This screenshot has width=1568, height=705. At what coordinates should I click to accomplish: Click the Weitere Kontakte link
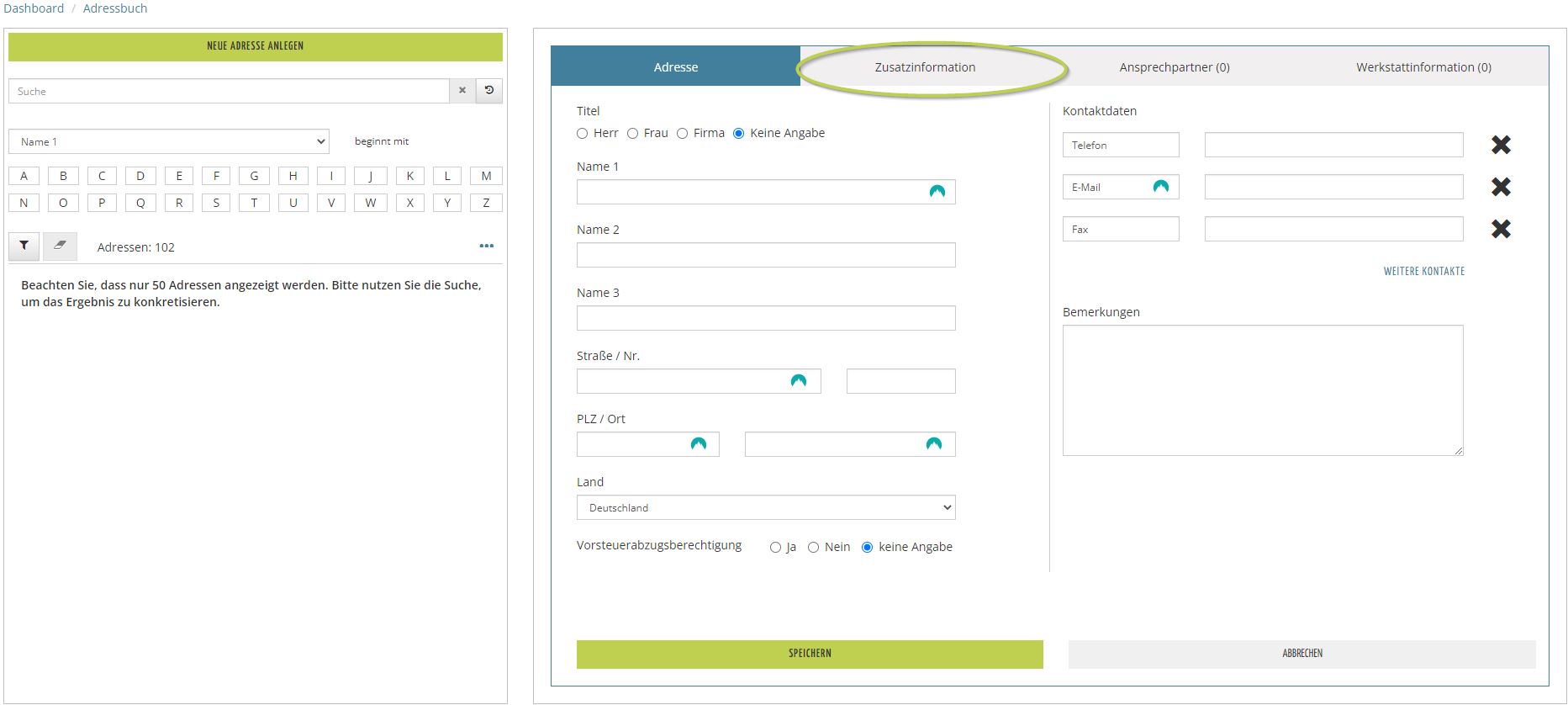point(1423,271)
